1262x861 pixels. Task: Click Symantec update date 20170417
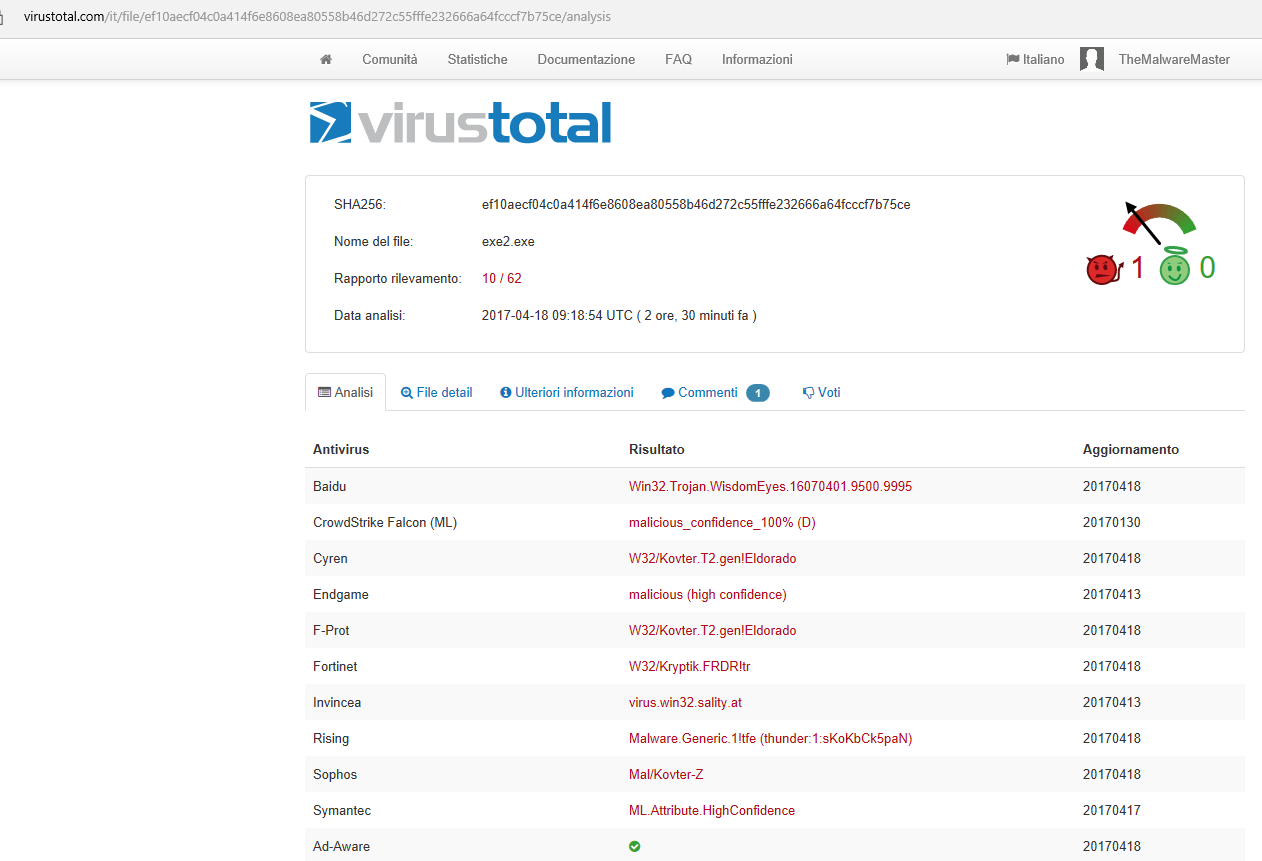1112,810
